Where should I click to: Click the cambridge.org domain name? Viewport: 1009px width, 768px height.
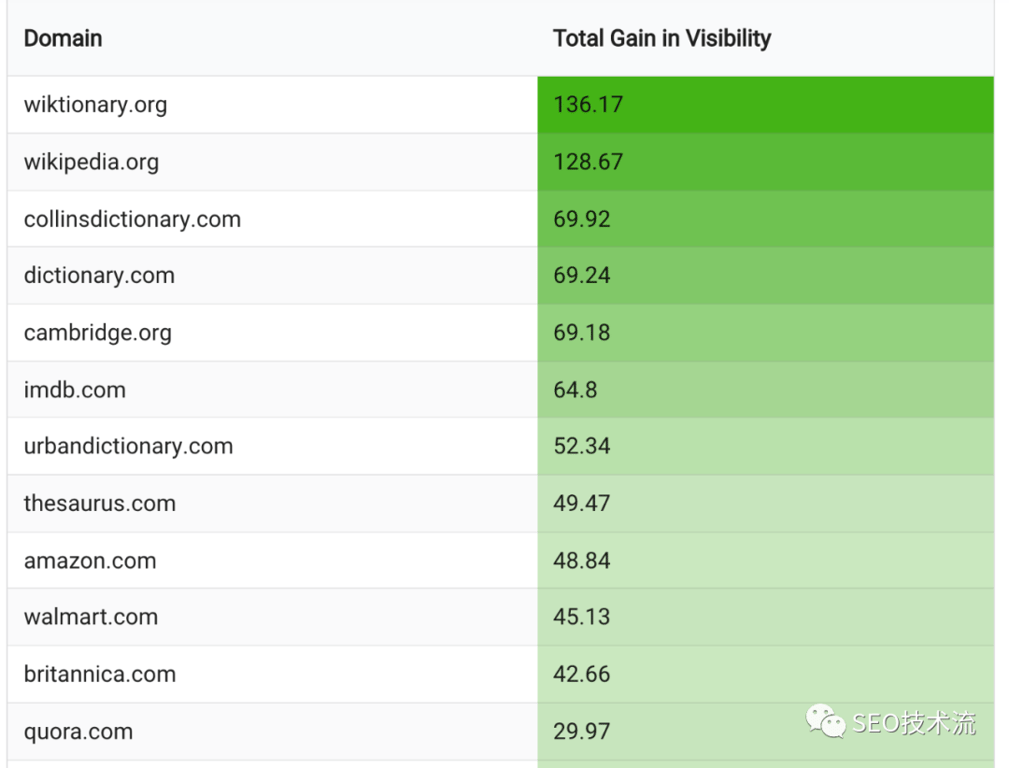tap(97, 333)
